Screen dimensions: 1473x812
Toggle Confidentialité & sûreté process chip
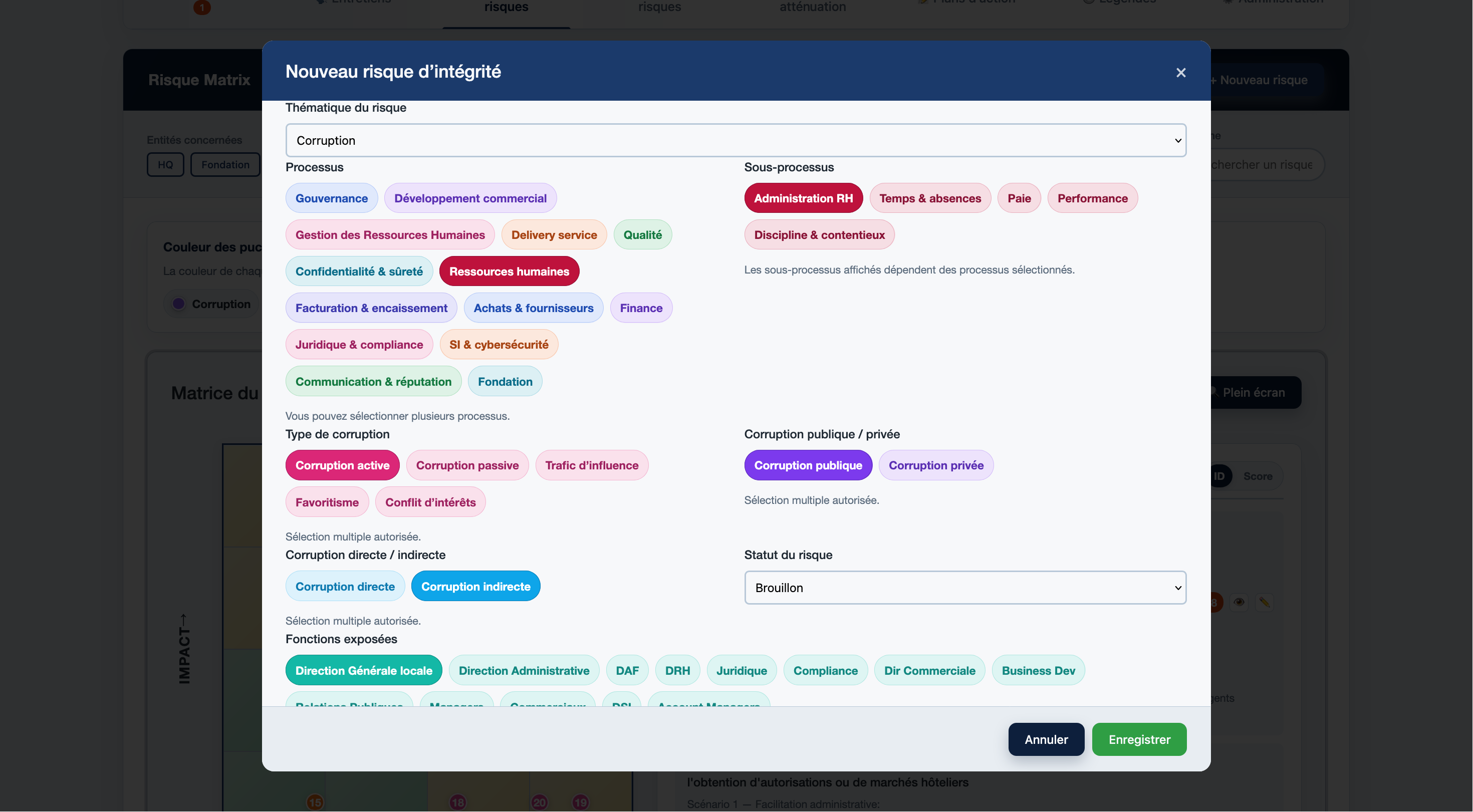(x=359, y=271)
